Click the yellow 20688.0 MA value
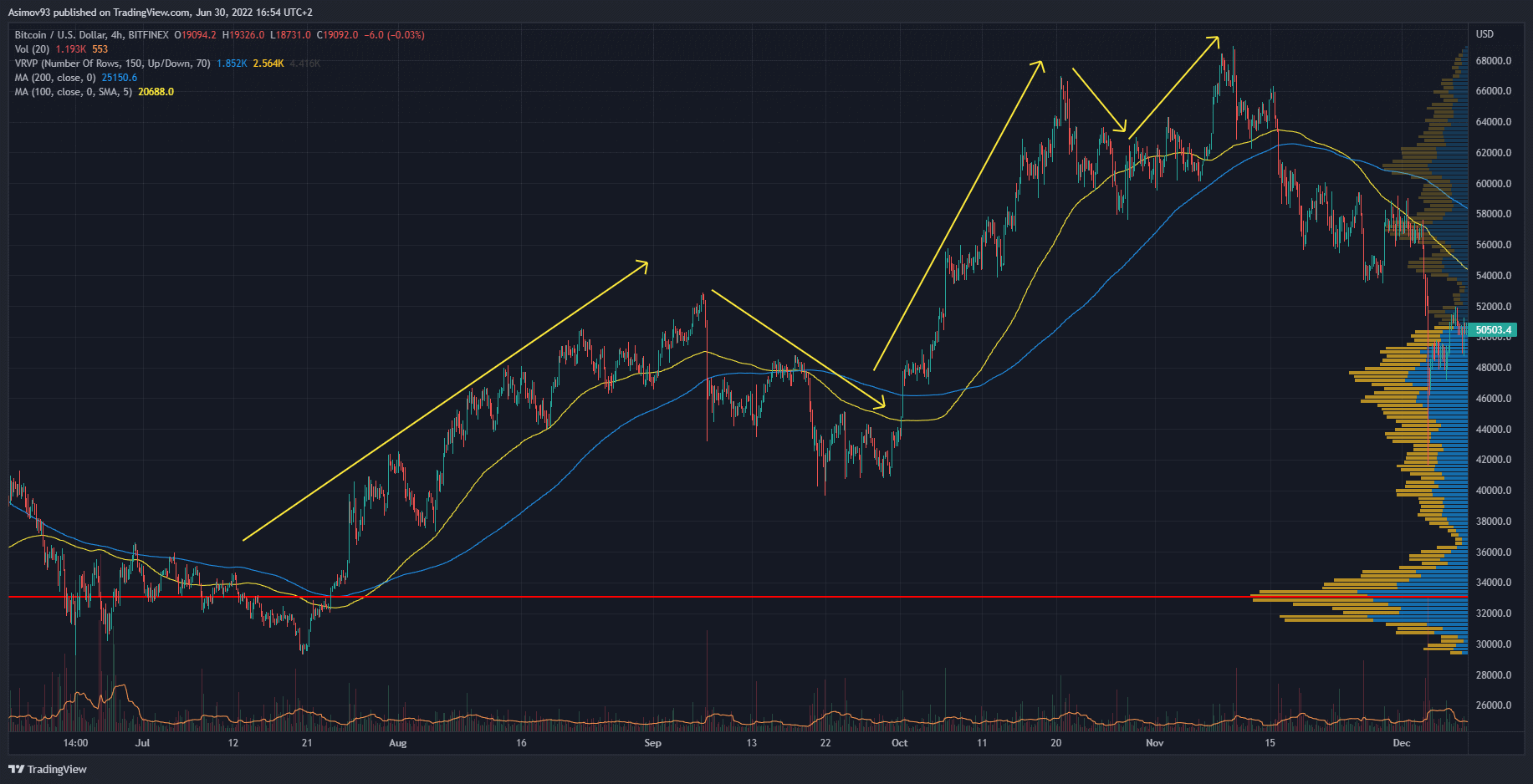This screenshot has width=1533, height=784. coord(156,92)
